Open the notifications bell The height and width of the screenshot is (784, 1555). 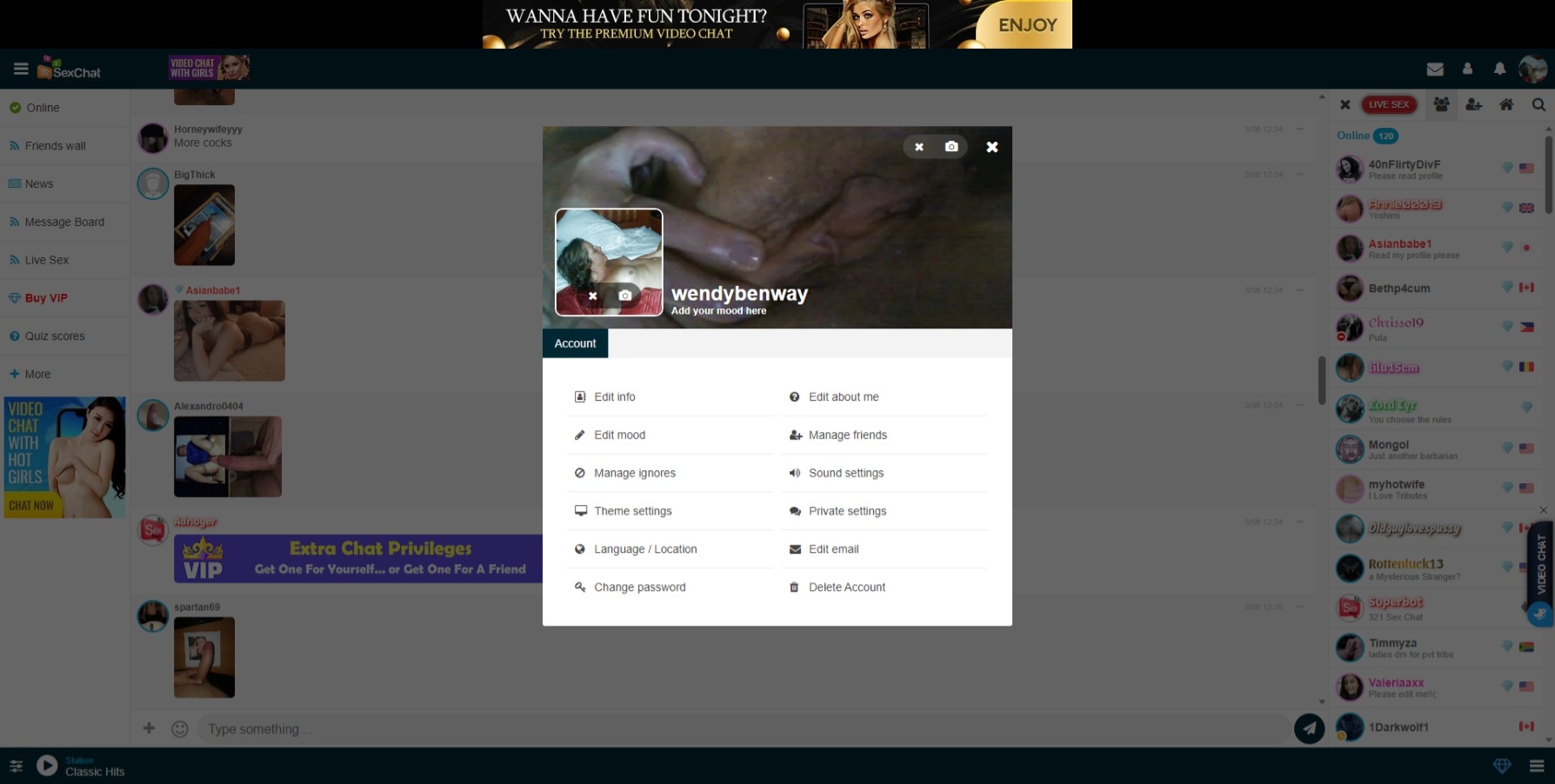[1499, 69]
